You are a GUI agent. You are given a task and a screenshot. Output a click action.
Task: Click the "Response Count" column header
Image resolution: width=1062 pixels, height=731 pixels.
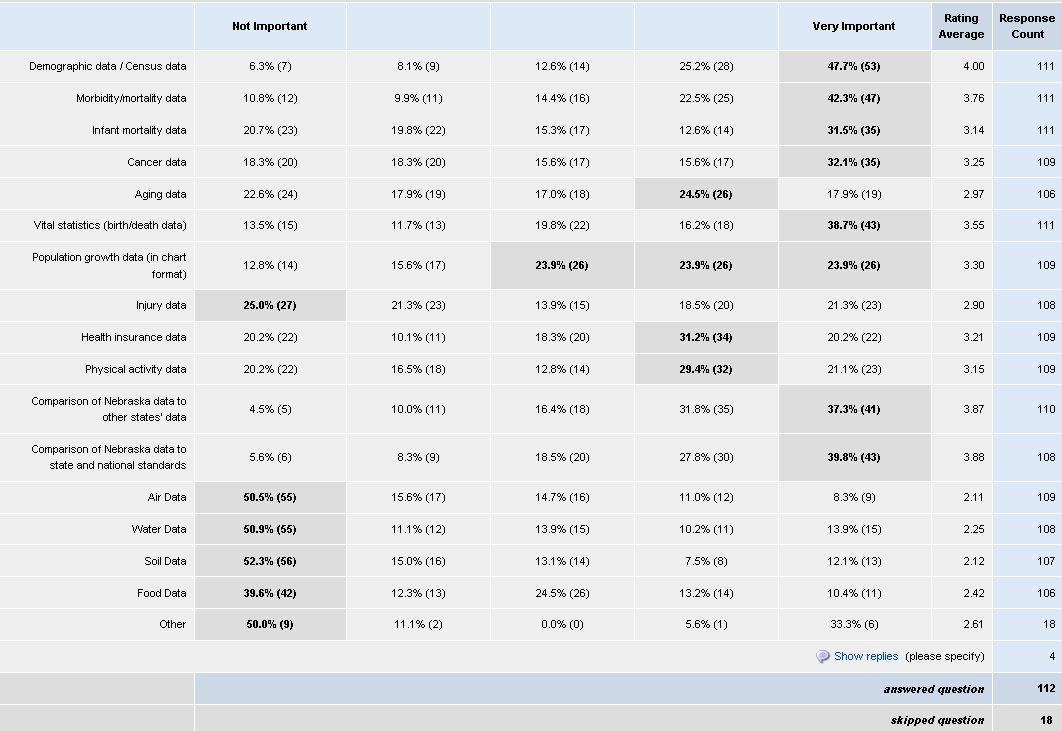pos(1027,26)
